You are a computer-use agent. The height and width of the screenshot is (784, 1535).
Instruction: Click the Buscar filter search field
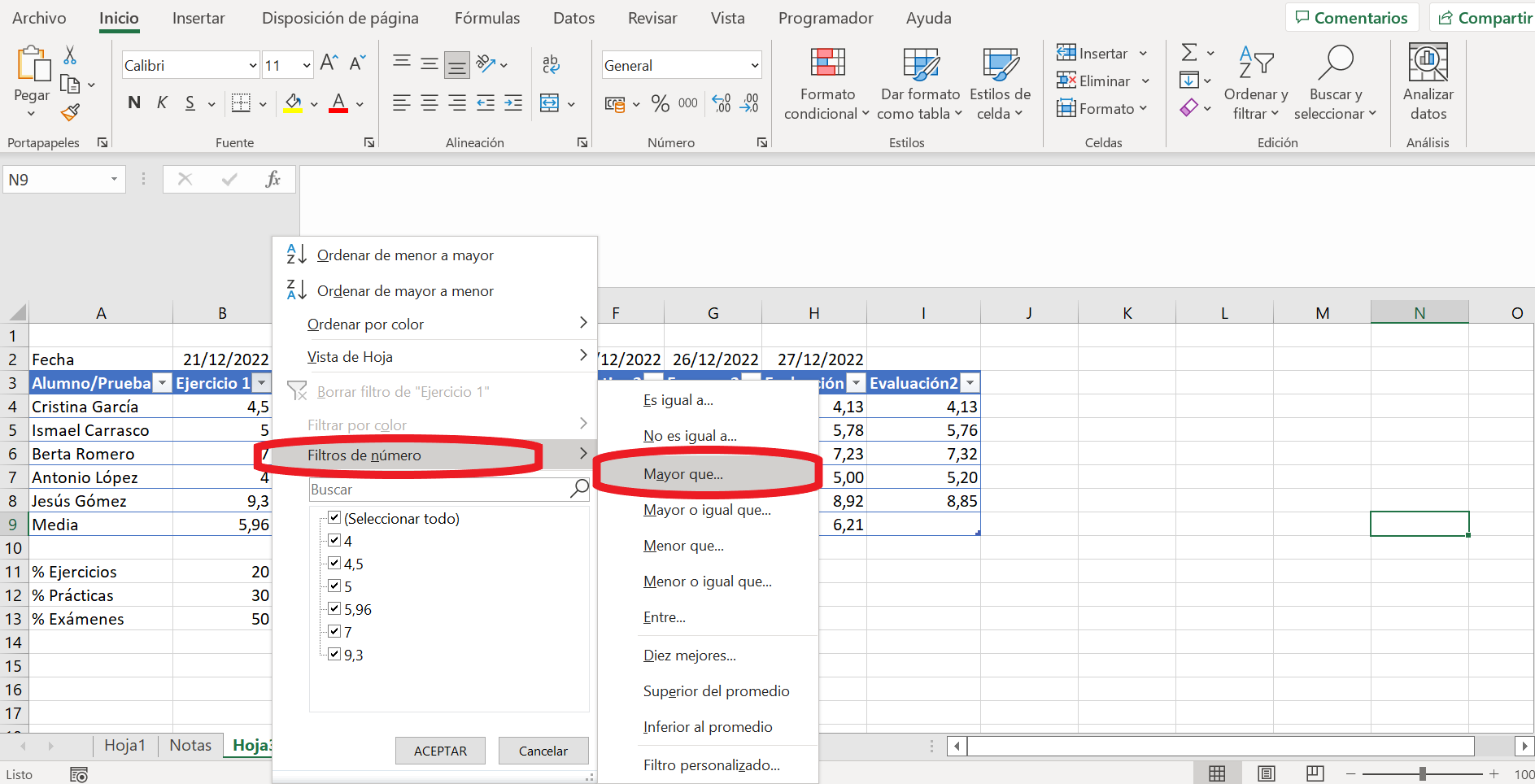pos(450,489)
